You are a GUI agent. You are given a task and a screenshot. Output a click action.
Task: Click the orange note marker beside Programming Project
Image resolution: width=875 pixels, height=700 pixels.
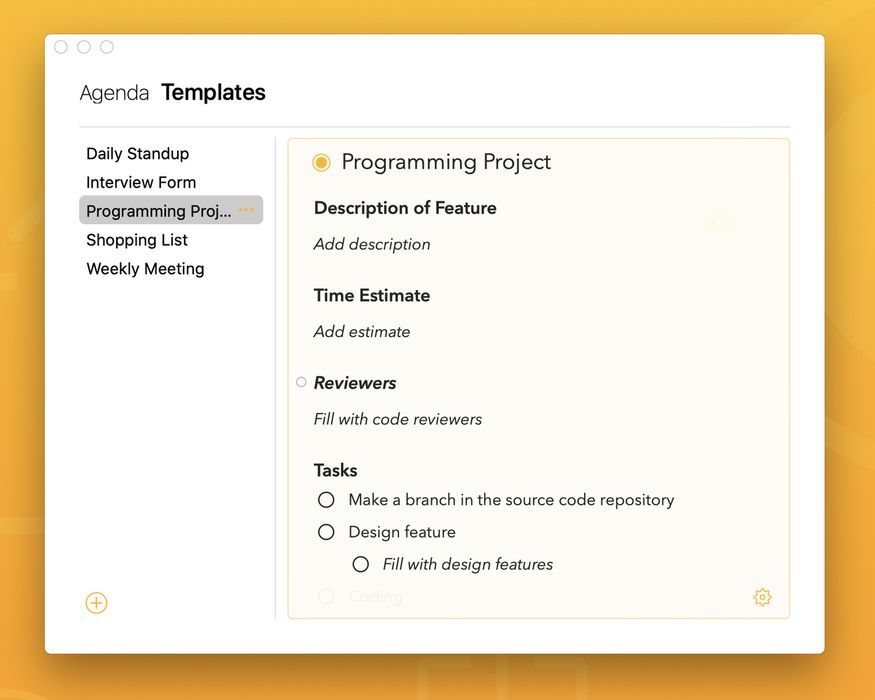pos(321,162)
